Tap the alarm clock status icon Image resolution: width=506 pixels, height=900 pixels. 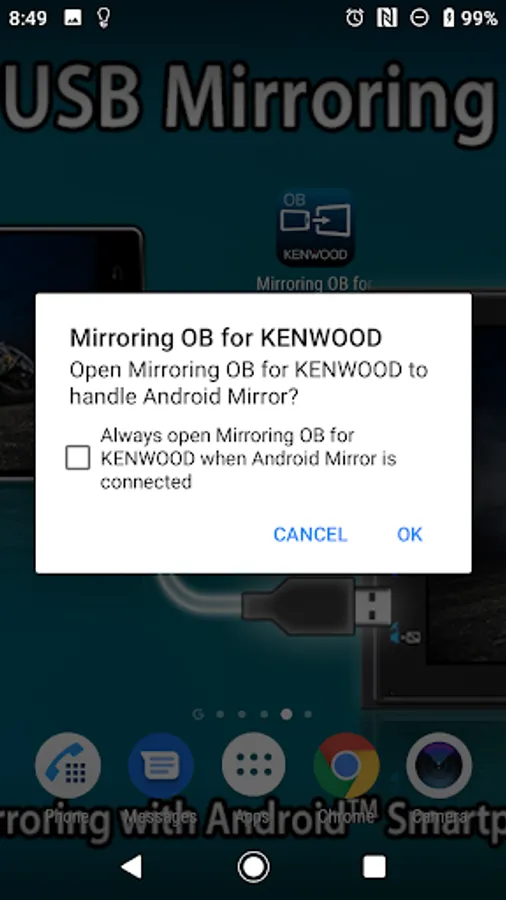pyautogui.click(x=355, y=18)
